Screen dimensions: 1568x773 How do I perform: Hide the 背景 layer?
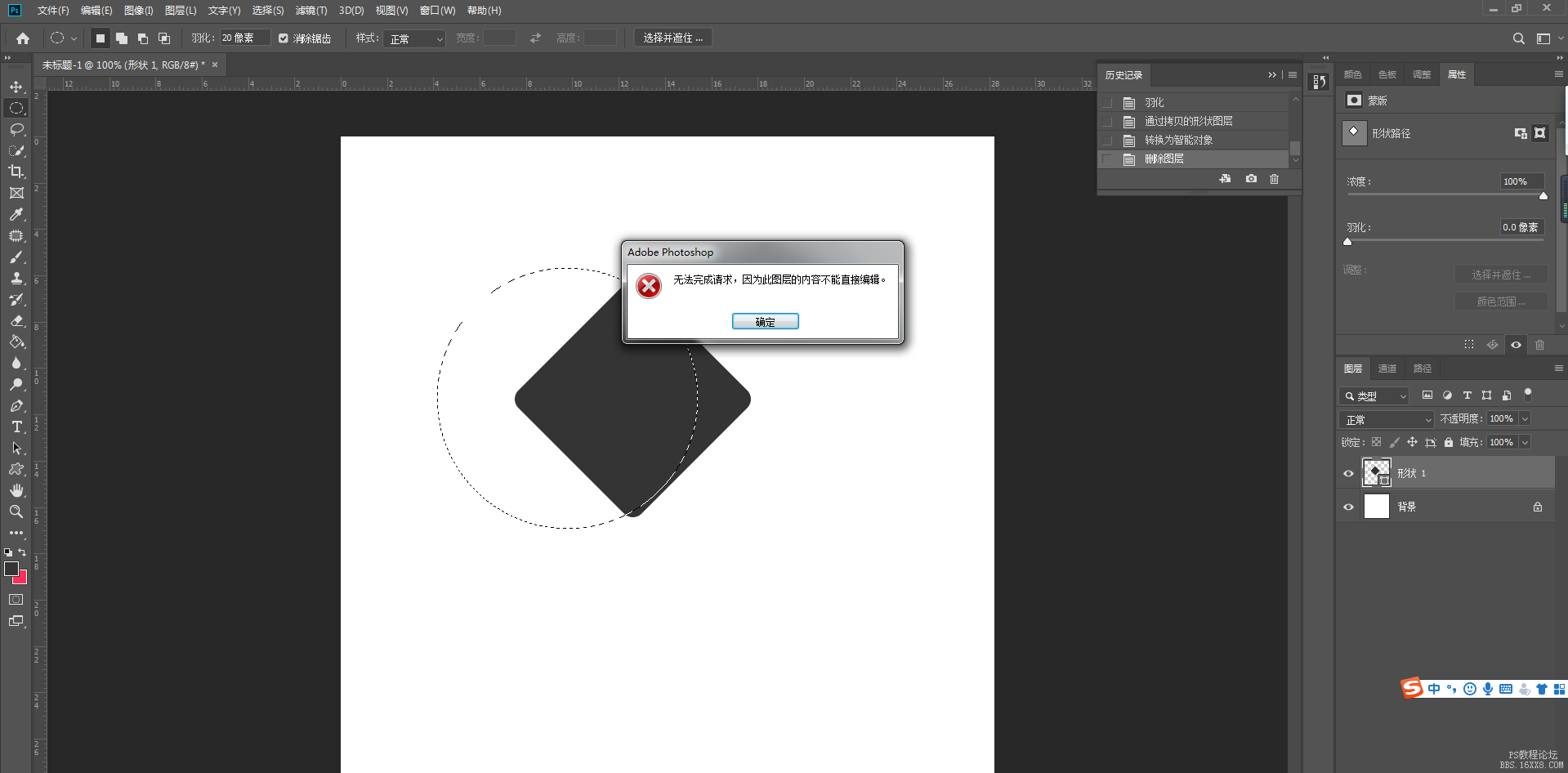1348,507
